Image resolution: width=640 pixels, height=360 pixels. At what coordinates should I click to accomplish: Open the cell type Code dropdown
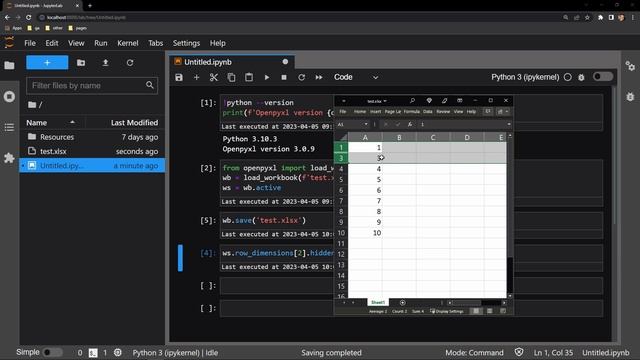[356, 77]
